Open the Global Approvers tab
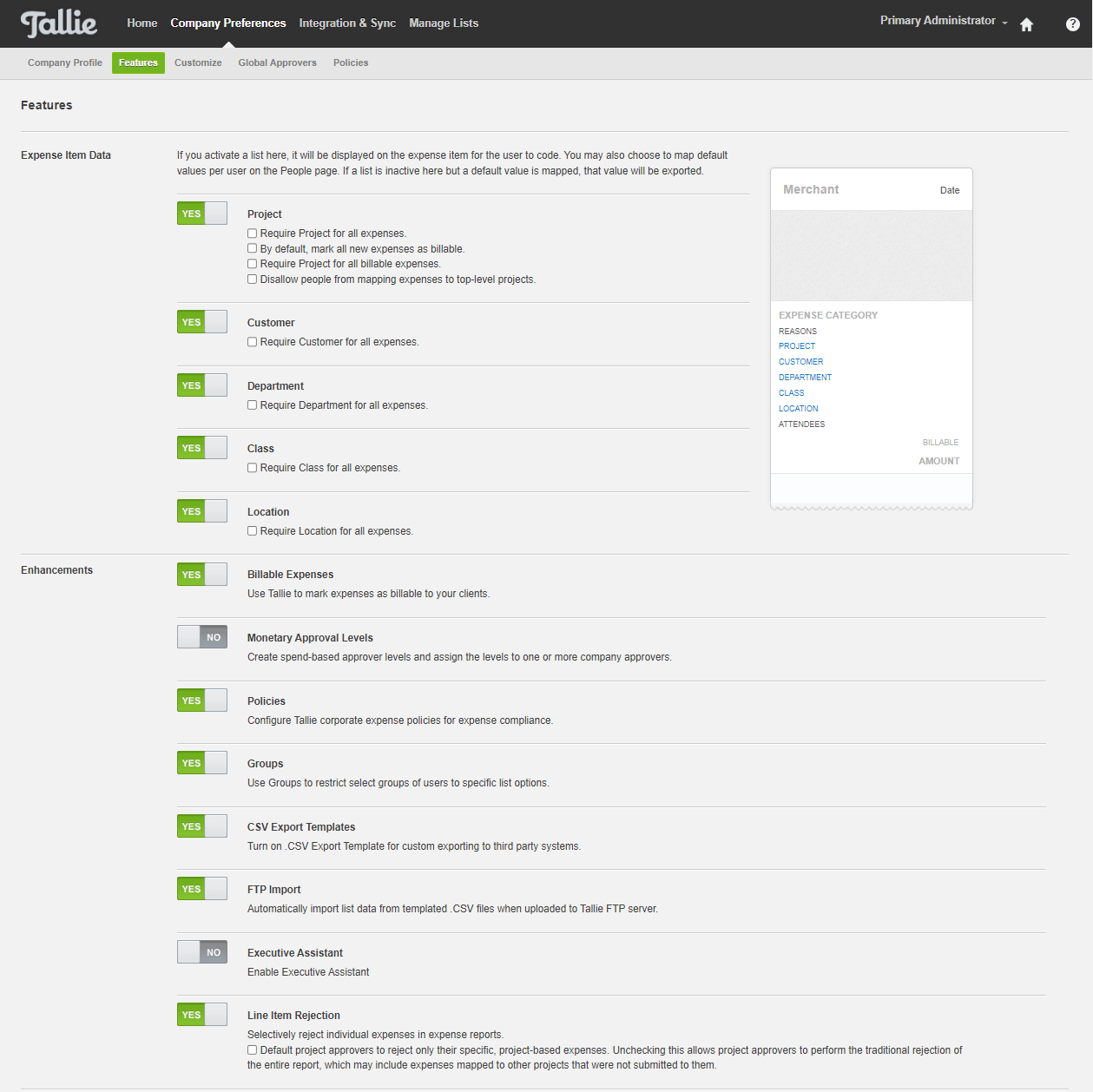The width and height of the screenshot is (1093, 1092). [x=278, y=62]
